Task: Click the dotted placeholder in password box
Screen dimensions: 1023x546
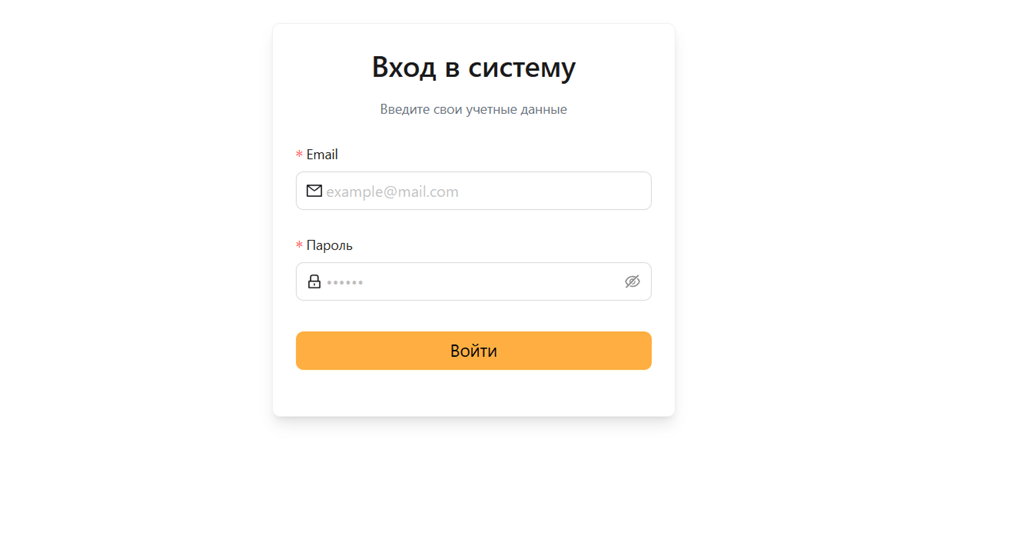Action: coord(345,283)
